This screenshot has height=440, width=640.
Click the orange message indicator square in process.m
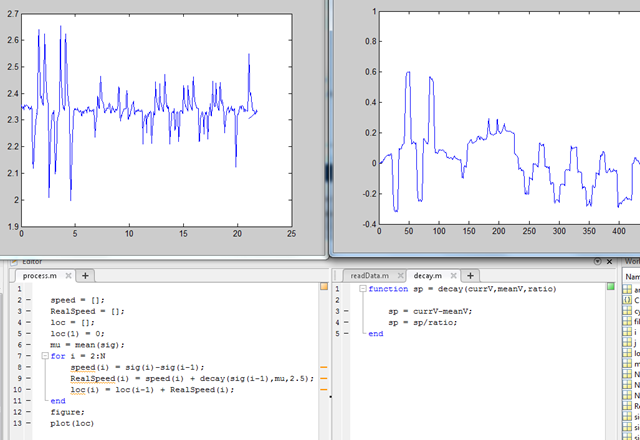[324, 287]
